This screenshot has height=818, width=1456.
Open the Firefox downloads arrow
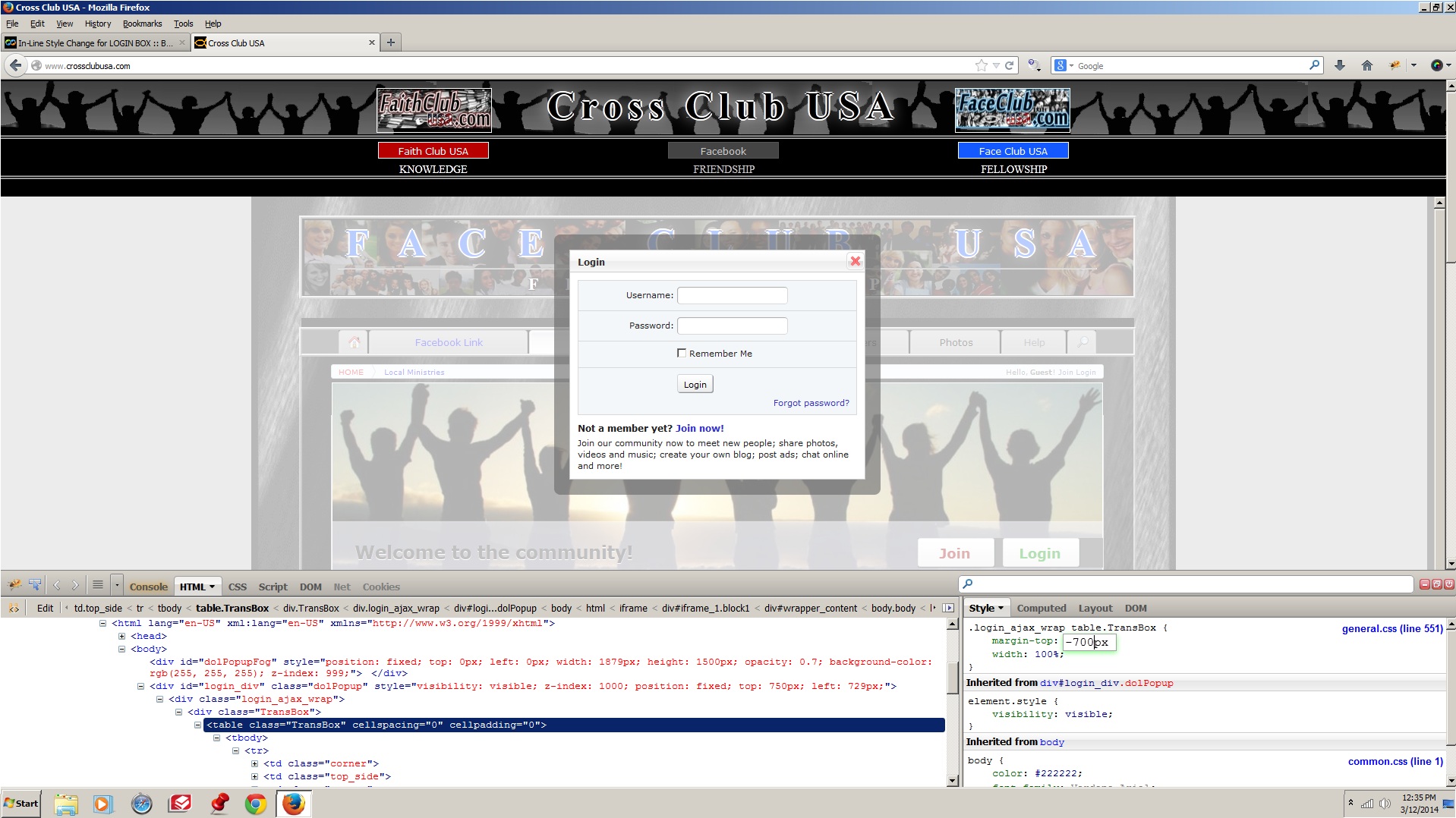pyautogui.click(x=1339, y=65)
